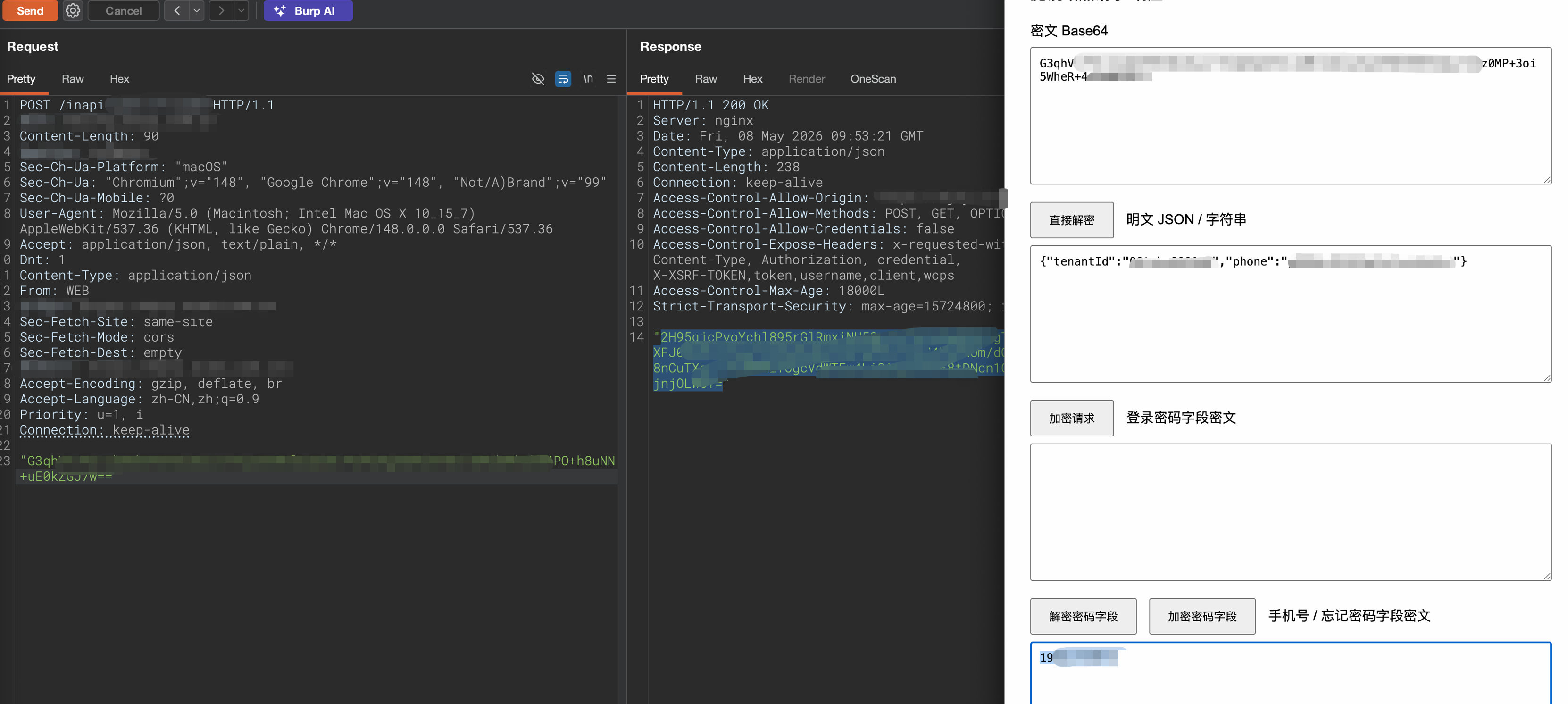
Task: Open the OneScan response tab
Action: [x=873, y=79]
